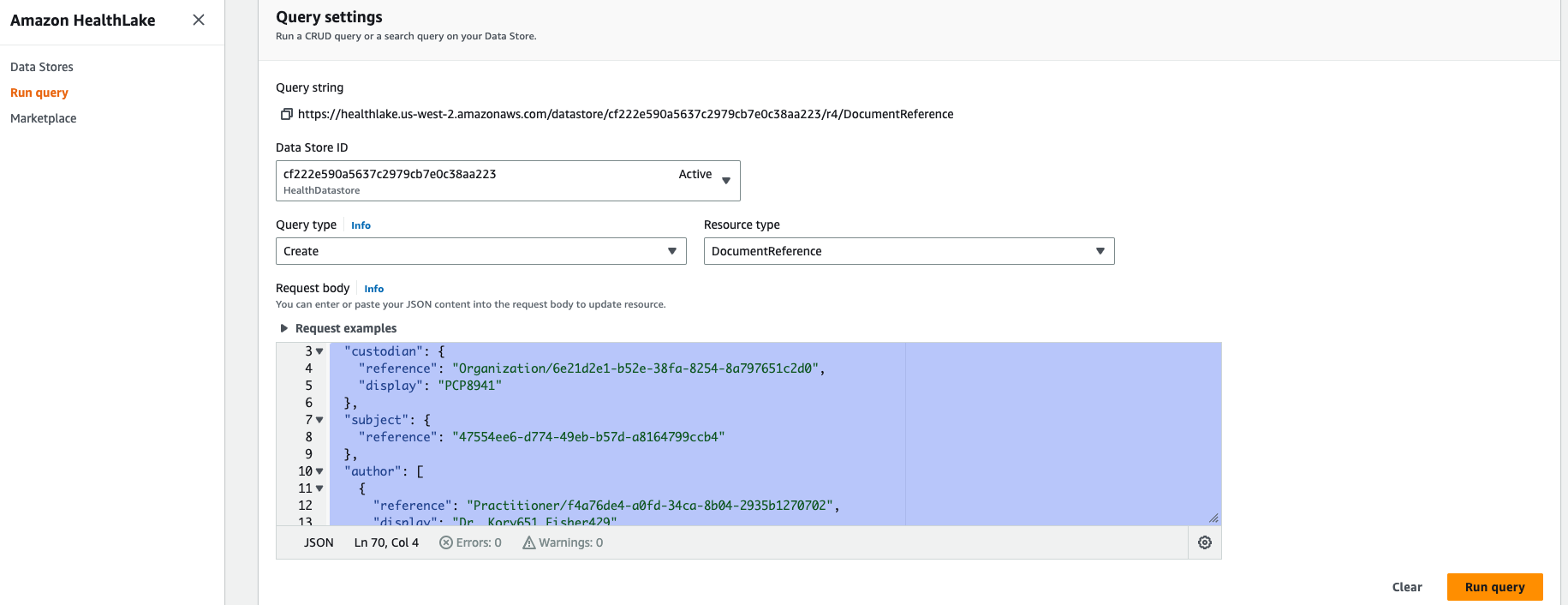Select Run query in sidebar
This screenshot has height=605, width=1568.
pyautogui.click(x=39, y=93)
